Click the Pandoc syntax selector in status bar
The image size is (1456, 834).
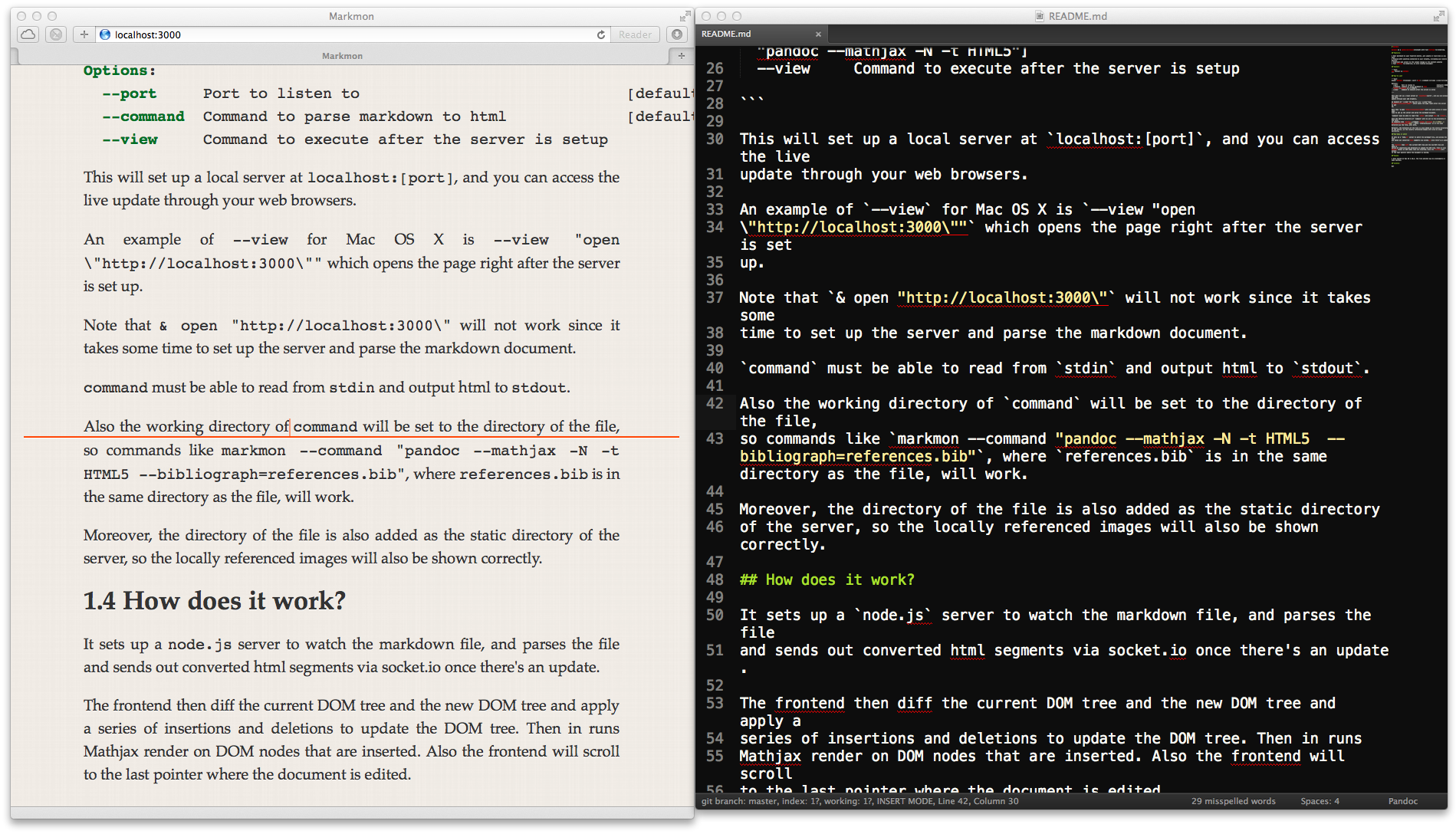coord(1402,801)
